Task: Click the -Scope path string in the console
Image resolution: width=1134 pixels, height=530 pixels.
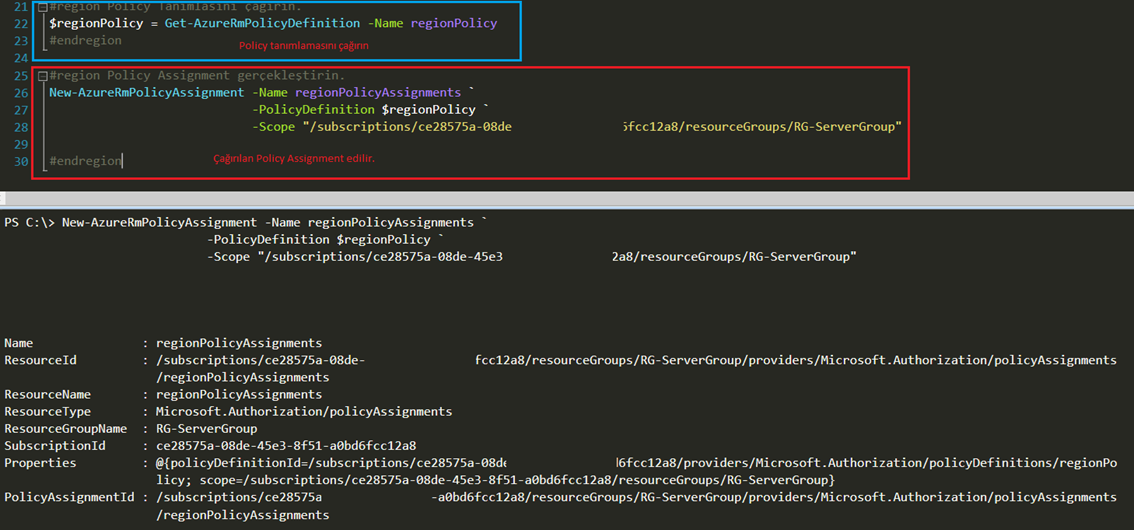Action: [557, 257]
